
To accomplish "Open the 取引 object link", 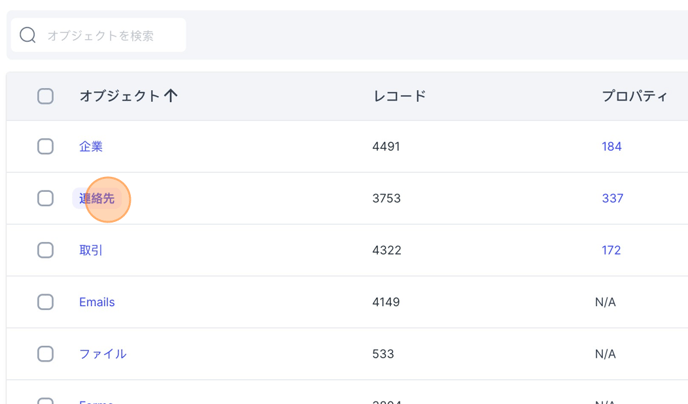I will coord(91,250).
